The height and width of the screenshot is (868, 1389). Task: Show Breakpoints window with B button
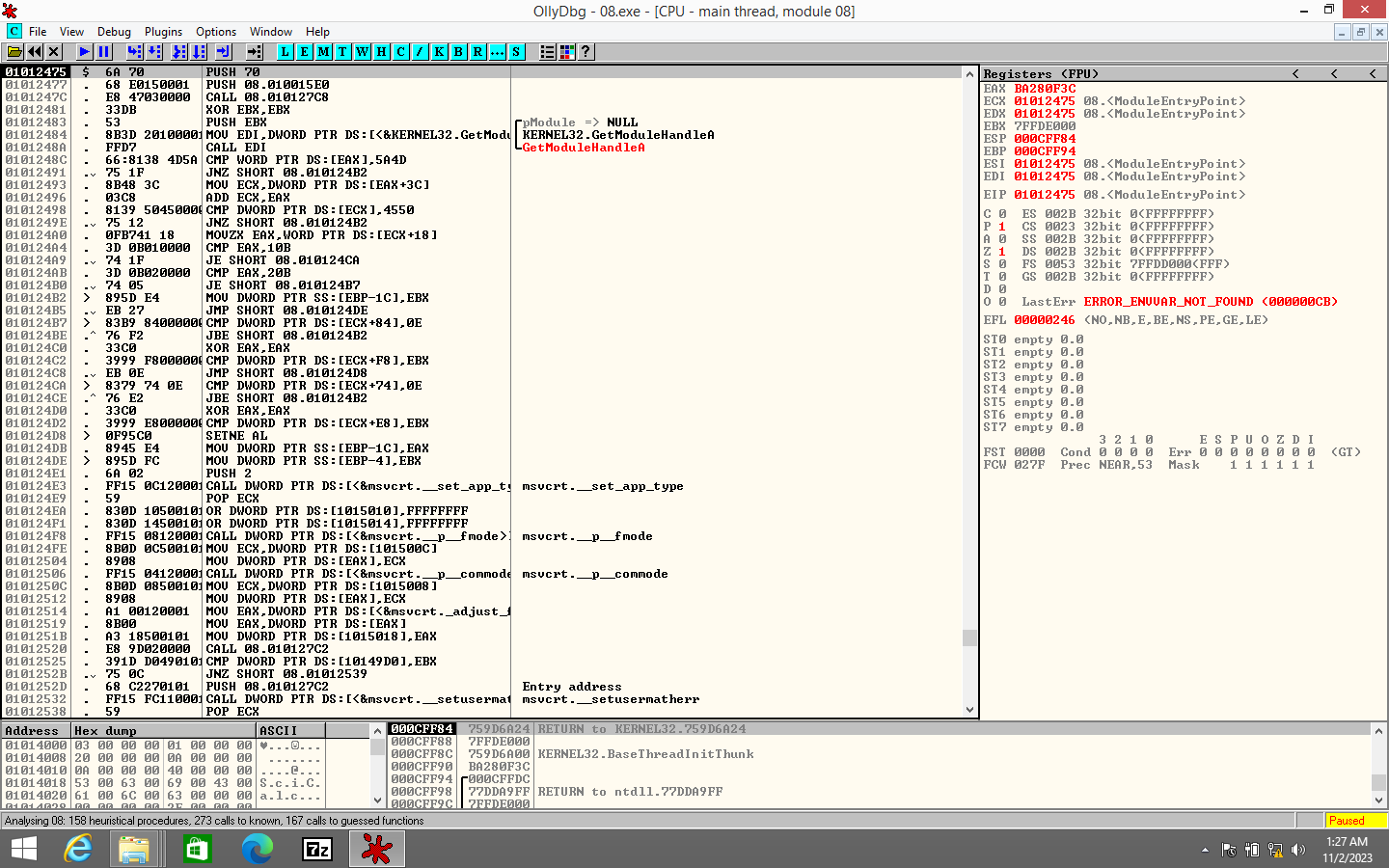(x=458, y=52)
